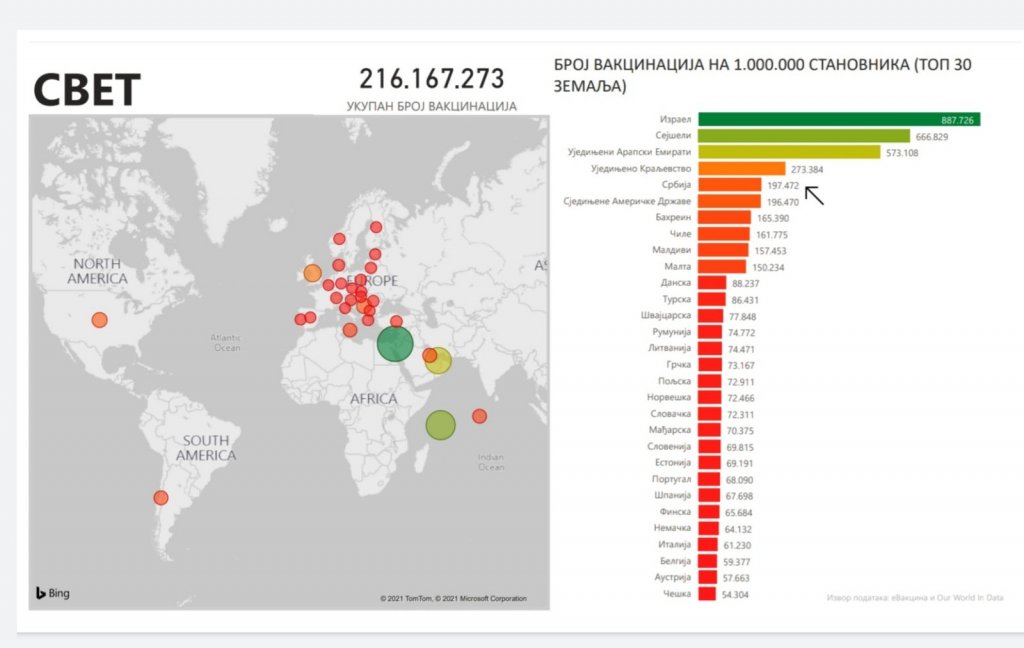Screen dimensions: 1024x648
Task: Click the green Сејшели bar
Action: tap(803, 136)
